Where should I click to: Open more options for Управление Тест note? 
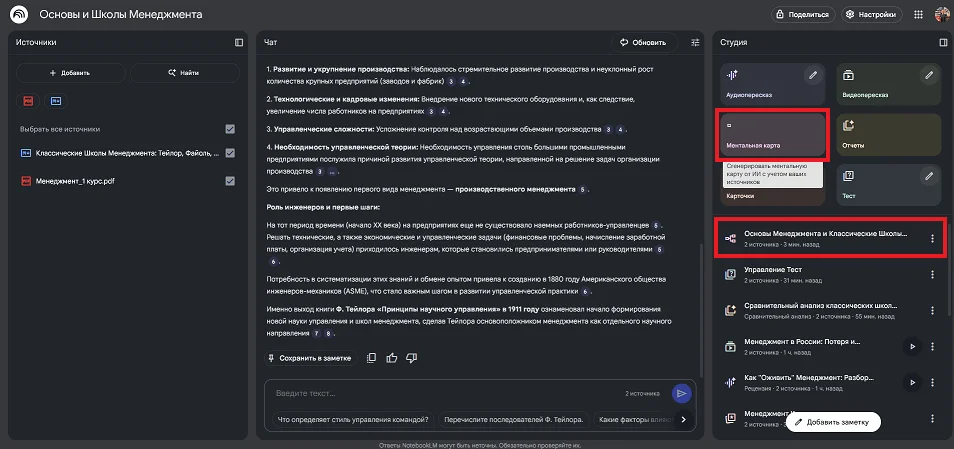932,274
